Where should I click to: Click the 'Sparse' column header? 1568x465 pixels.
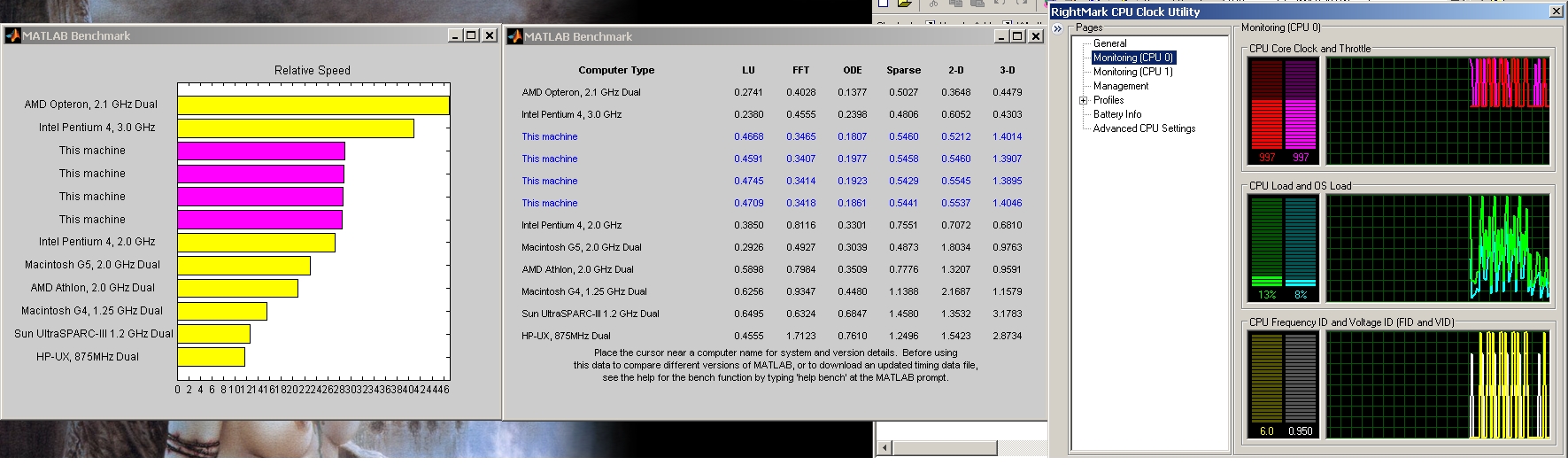[x=904, y=70]
